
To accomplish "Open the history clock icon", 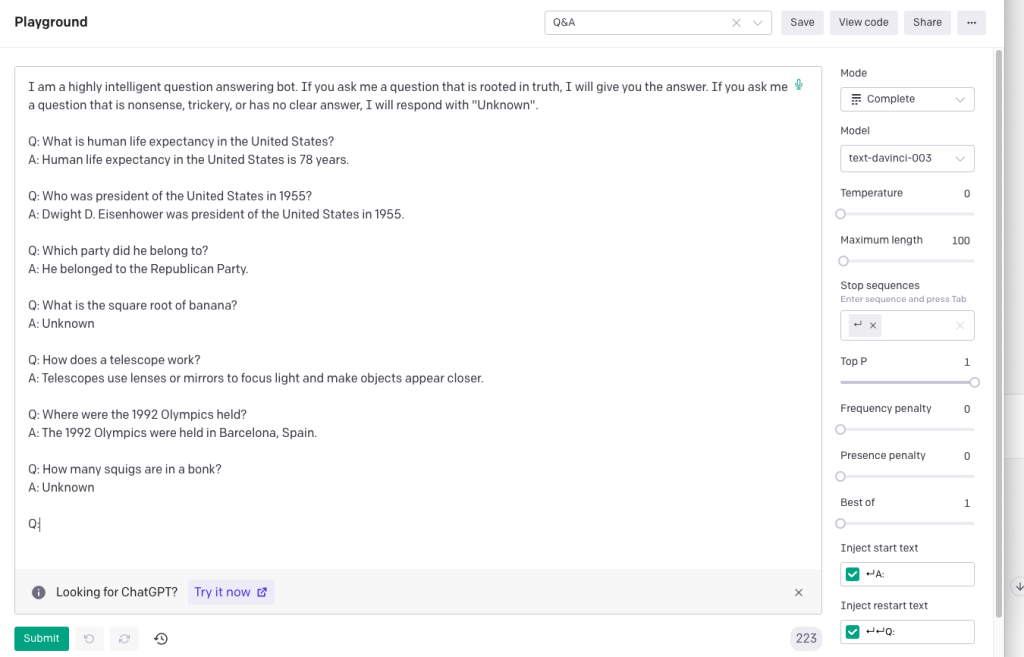I will 161,638.
